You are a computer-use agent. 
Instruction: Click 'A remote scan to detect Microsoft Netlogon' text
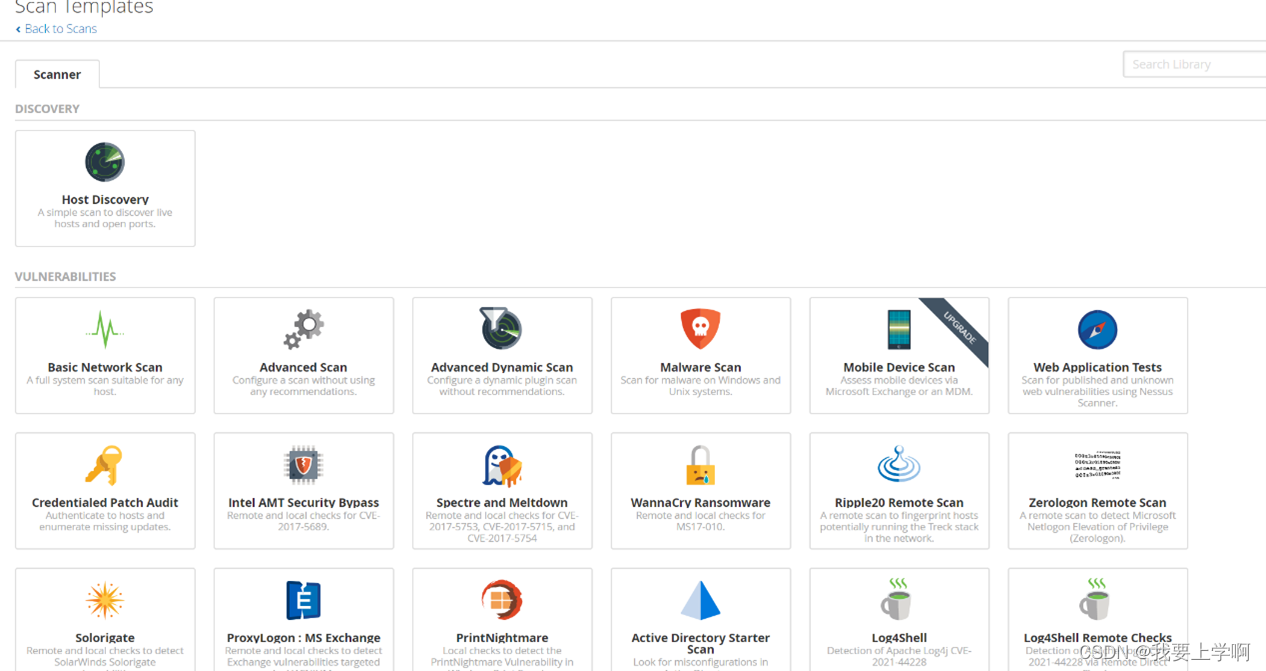(x=1098, y=527)
